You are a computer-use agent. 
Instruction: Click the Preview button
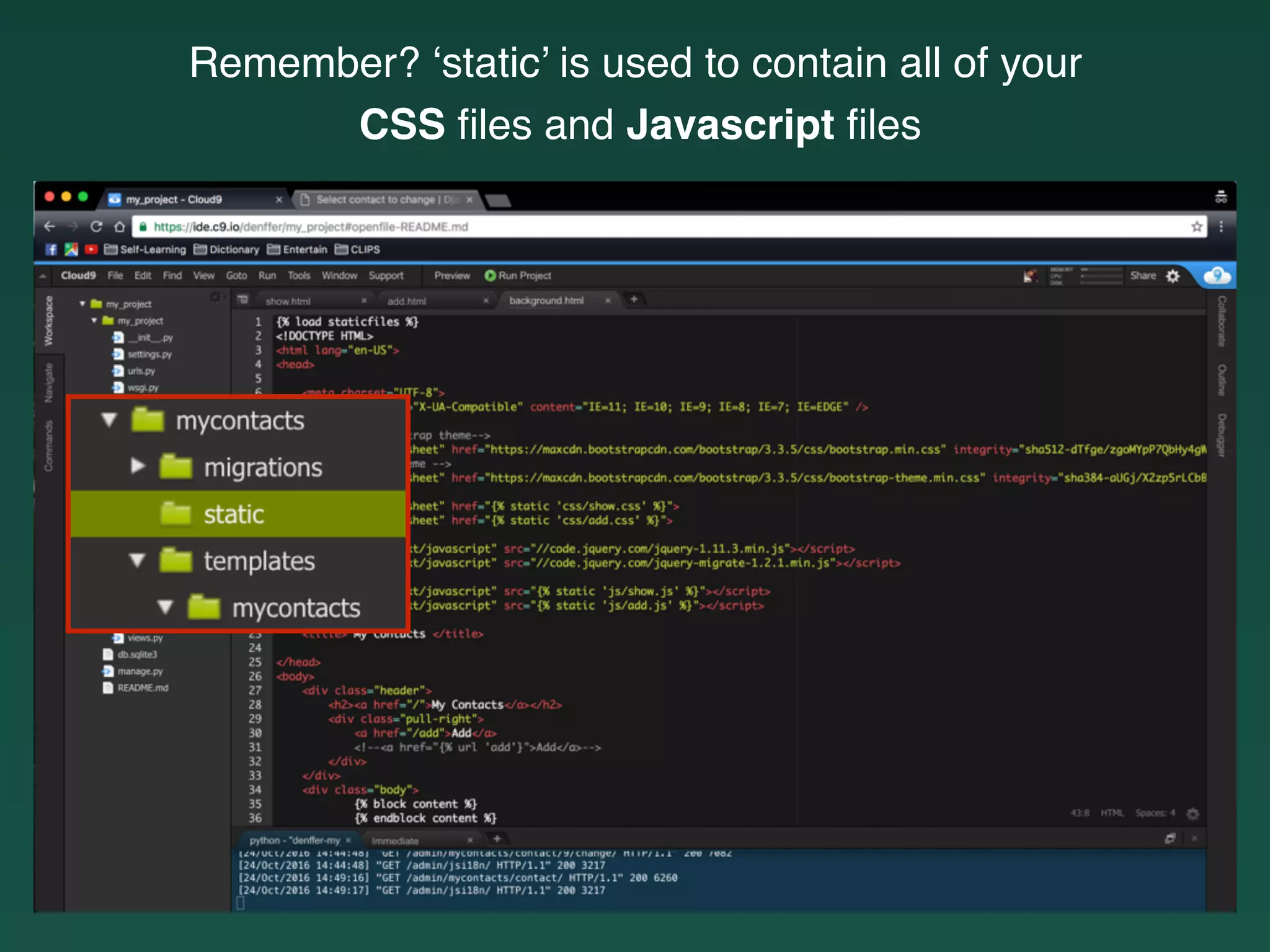click(x=452, y=276)
